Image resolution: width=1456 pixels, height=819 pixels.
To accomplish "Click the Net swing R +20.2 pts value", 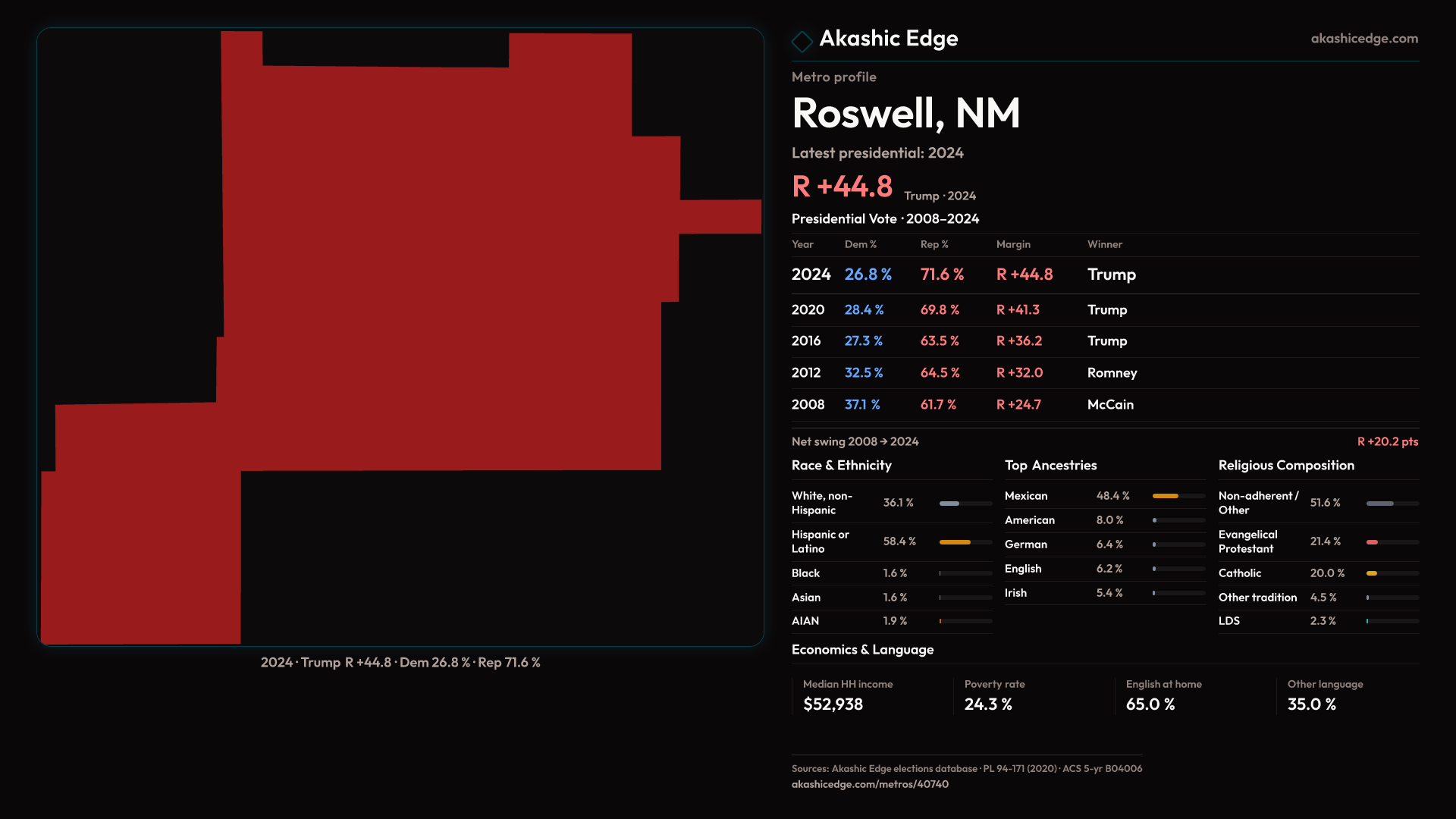I will pyautogui.click(x=1387, y=442).
